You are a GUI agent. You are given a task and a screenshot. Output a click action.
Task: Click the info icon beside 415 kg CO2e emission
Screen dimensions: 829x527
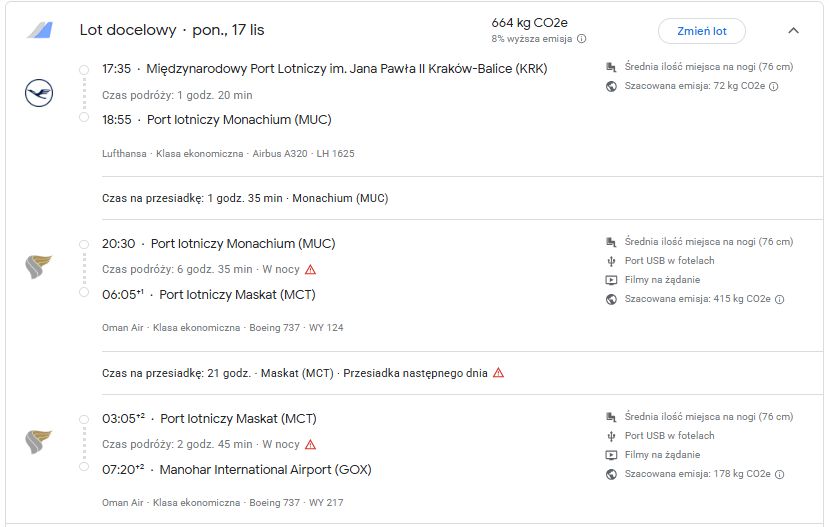[779, 299]
